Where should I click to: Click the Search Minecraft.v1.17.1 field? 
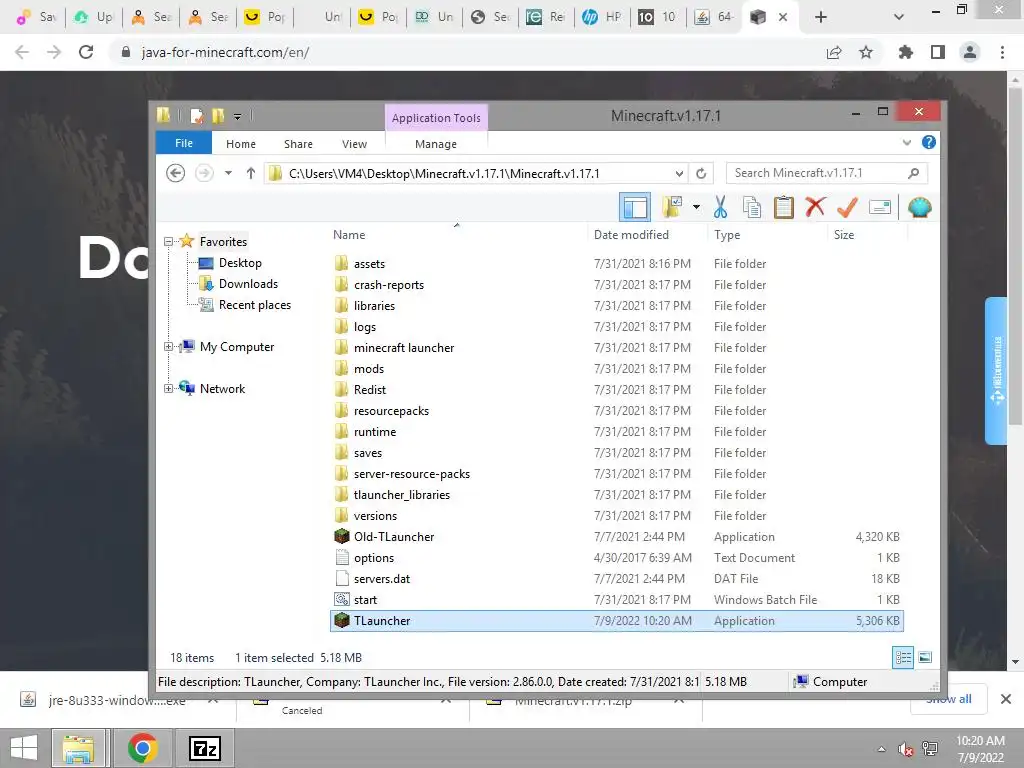coord(826,173)
